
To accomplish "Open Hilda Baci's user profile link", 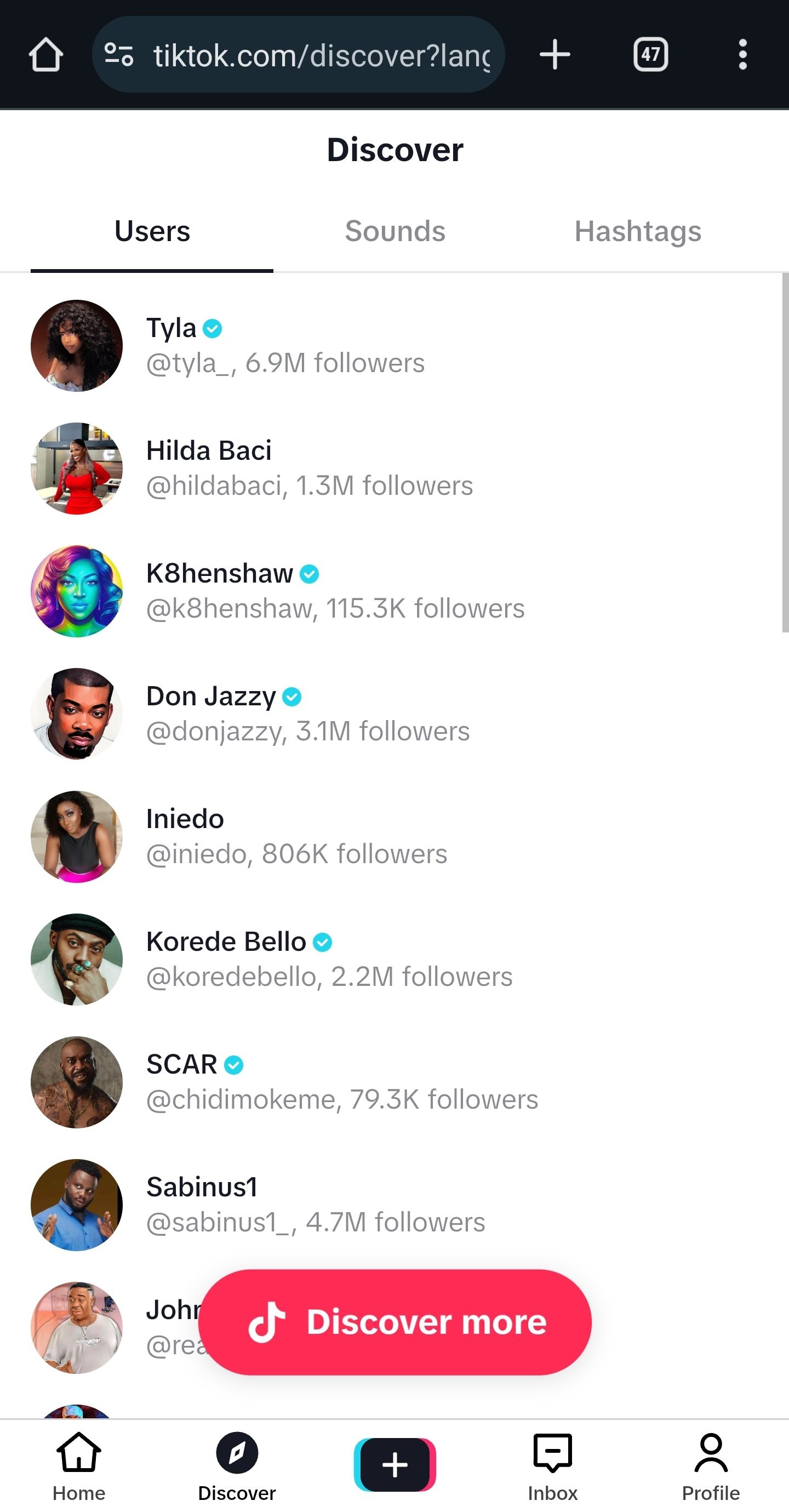I will pyautogui.click(x=310, y=469).
